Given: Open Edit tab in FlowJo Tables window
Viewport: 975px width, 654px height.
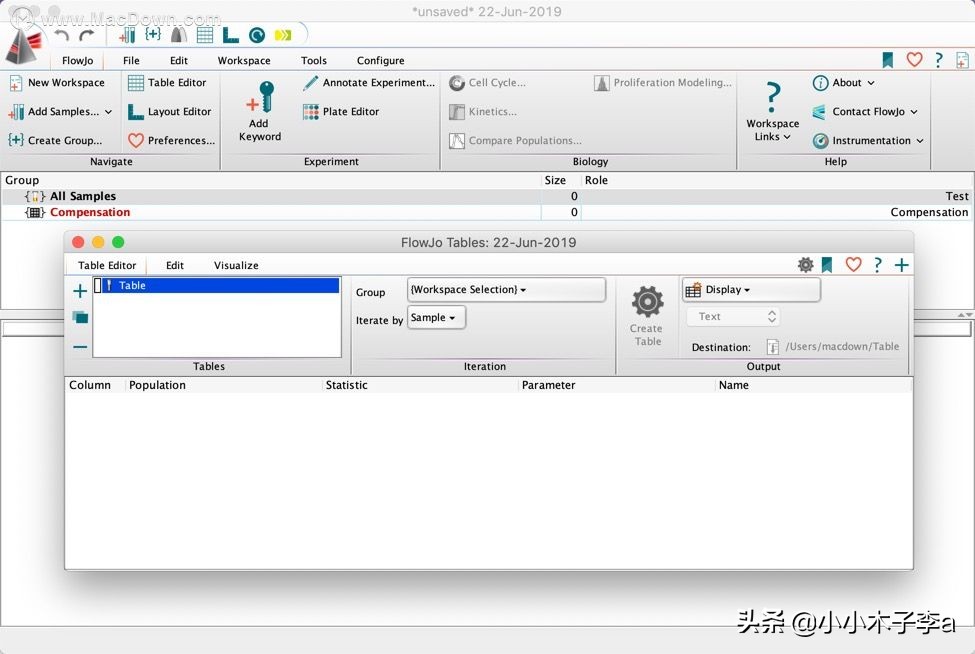Looking at the screenshot, I should [175, 265].
